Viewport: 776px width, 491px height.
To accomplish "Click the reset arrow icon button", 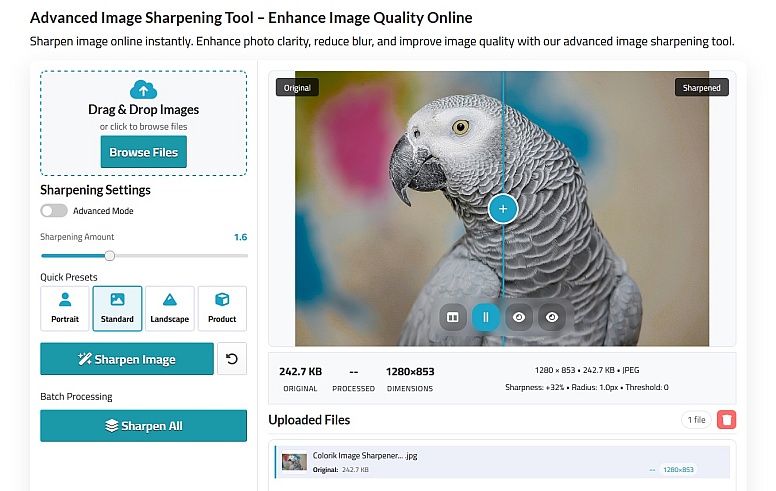I will [x=232, y=359].
